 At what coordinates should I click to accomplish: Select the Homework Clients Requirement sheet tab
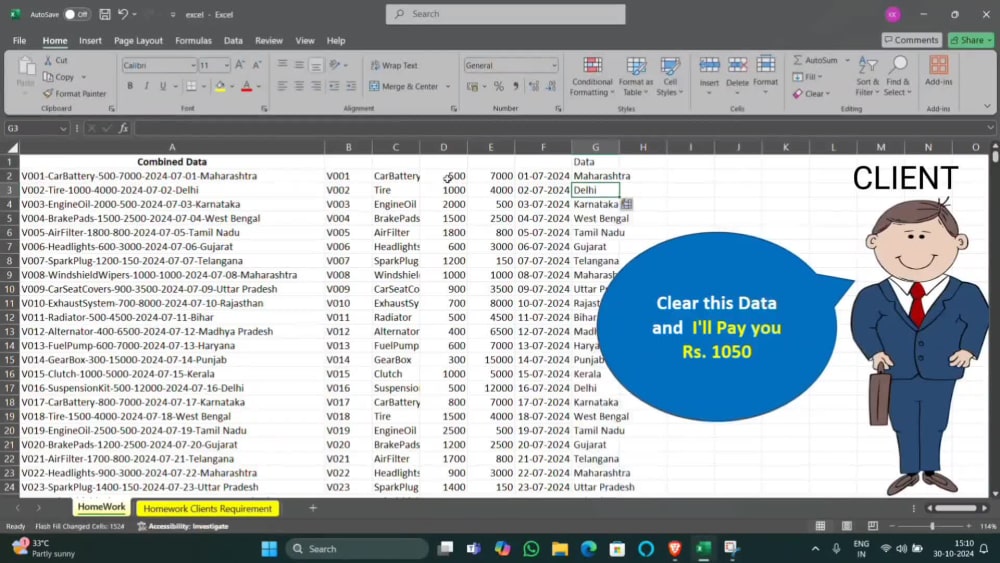(x=207, y=508)
